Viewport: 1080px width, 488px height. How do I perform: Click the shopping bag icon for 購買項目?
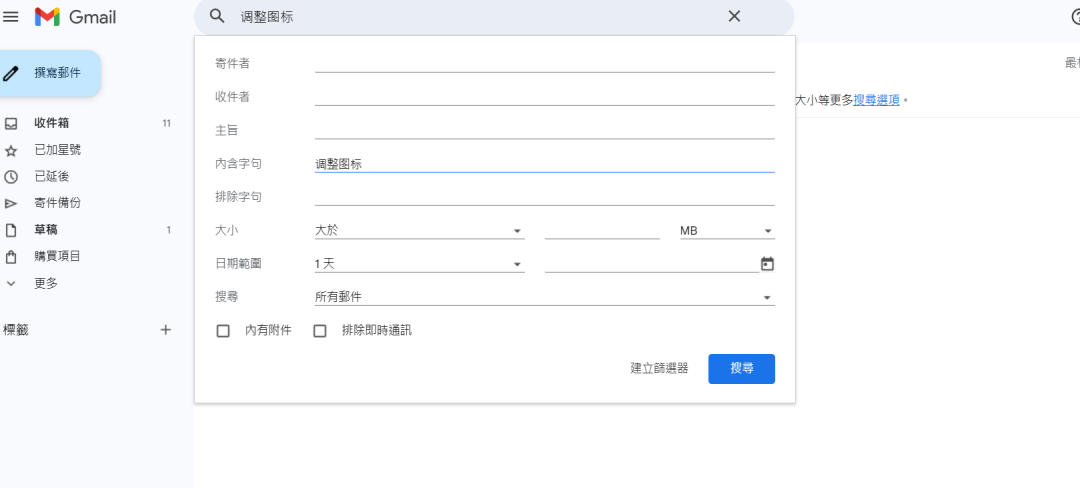11,257
